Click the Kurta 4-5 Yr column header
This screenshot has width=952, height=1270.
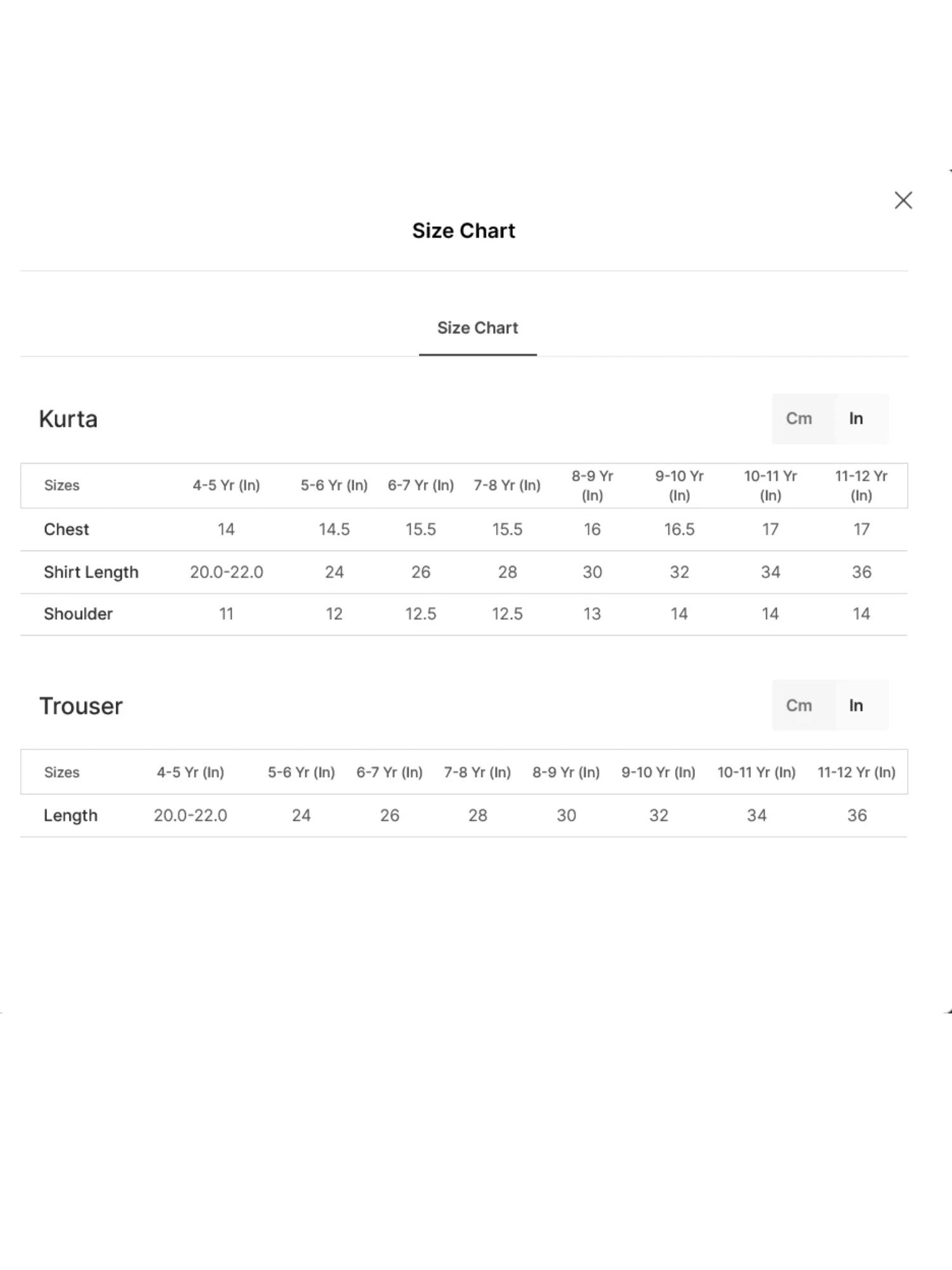tap(227, 486)
